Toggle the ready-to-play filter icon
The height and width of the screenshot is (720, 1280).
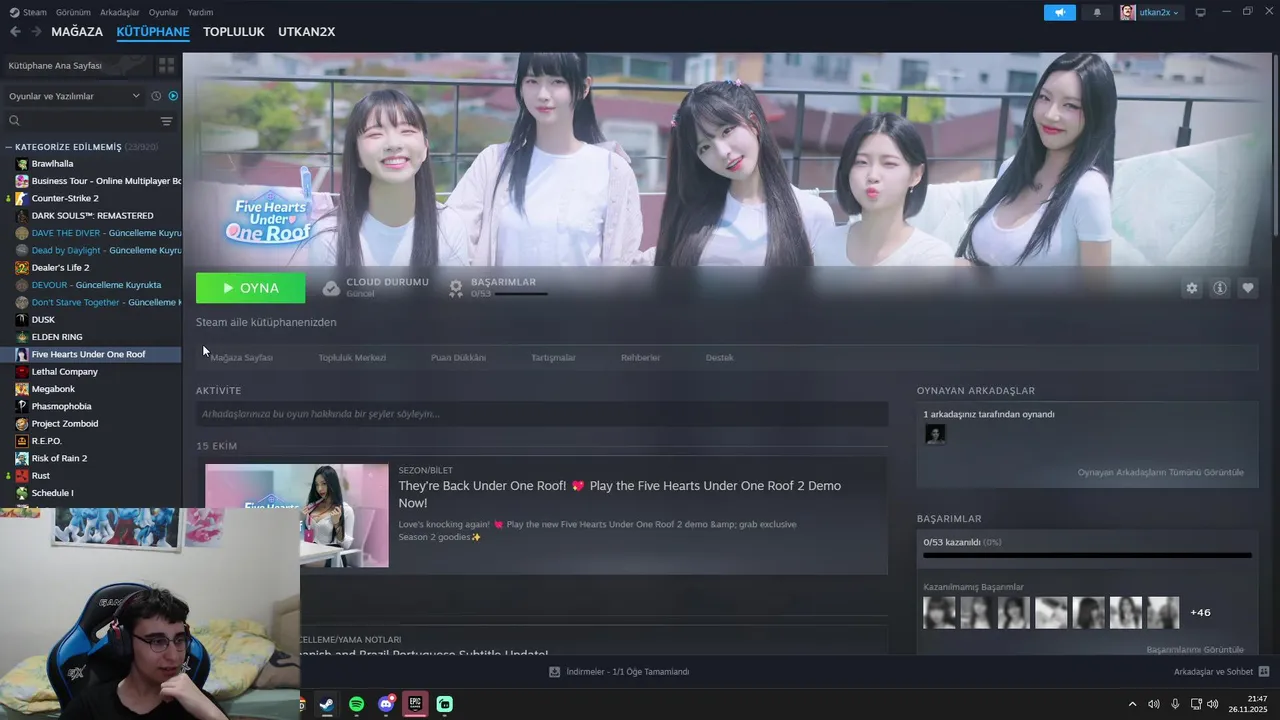pyautogui.click(x=173, y=96)
